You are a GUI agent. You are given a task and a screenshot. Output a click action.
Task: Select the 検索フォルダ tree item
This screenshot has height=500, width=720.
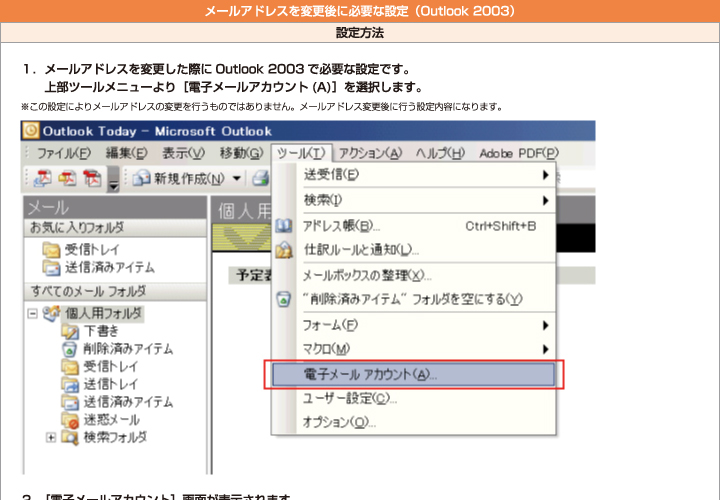[115, 437]
